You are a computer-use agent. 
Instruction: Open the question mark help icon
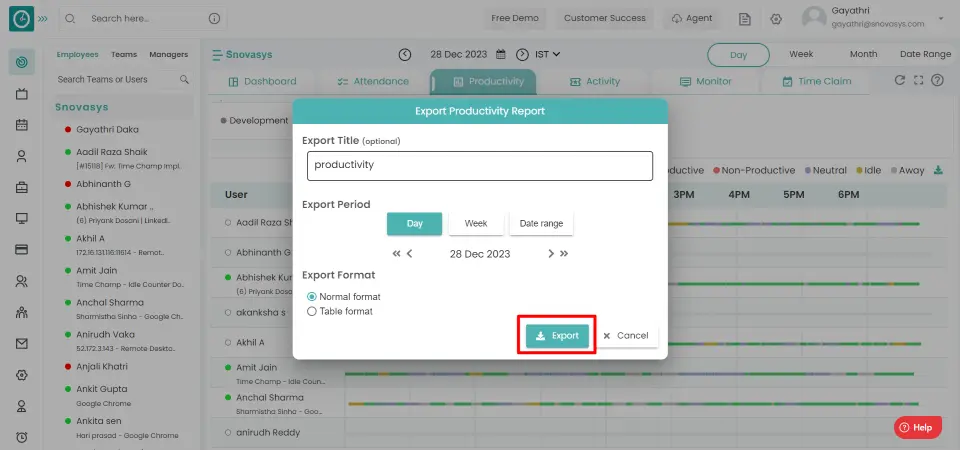point(937,80)
